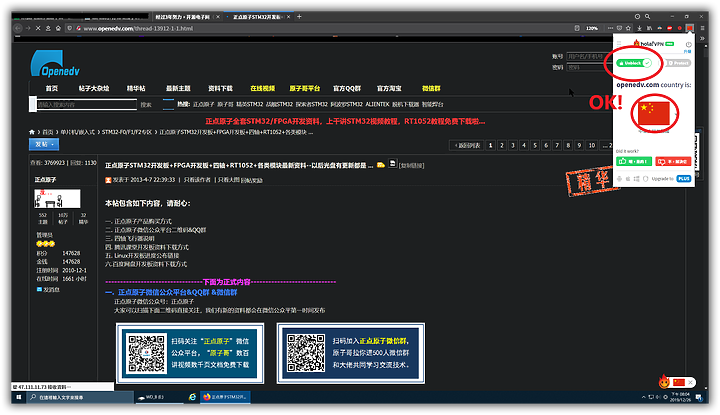
Task: Bookmark this page with the star icon
Action: (628, 28)
